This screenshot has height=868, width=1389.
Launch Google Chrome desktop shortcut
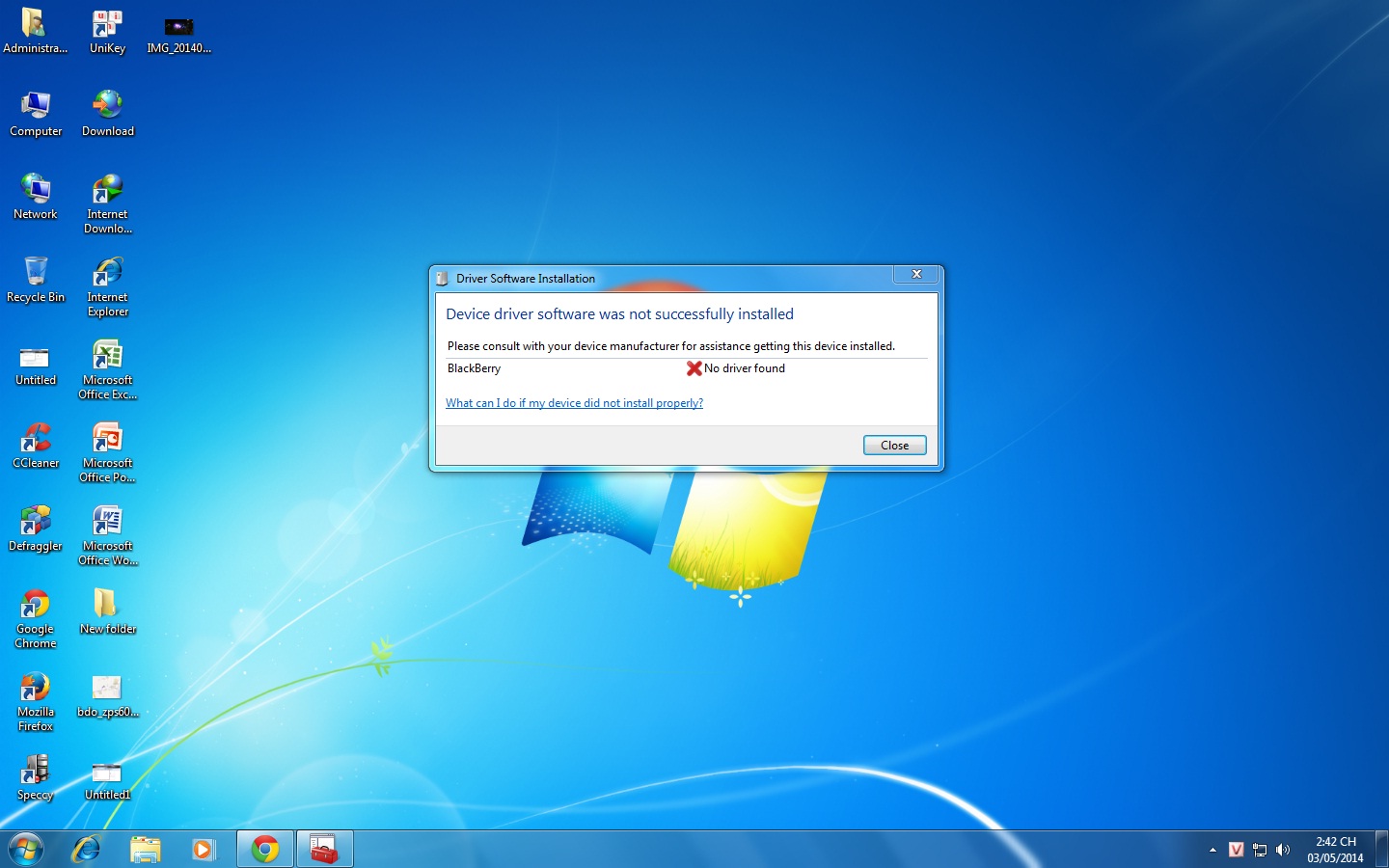point(36,619)
